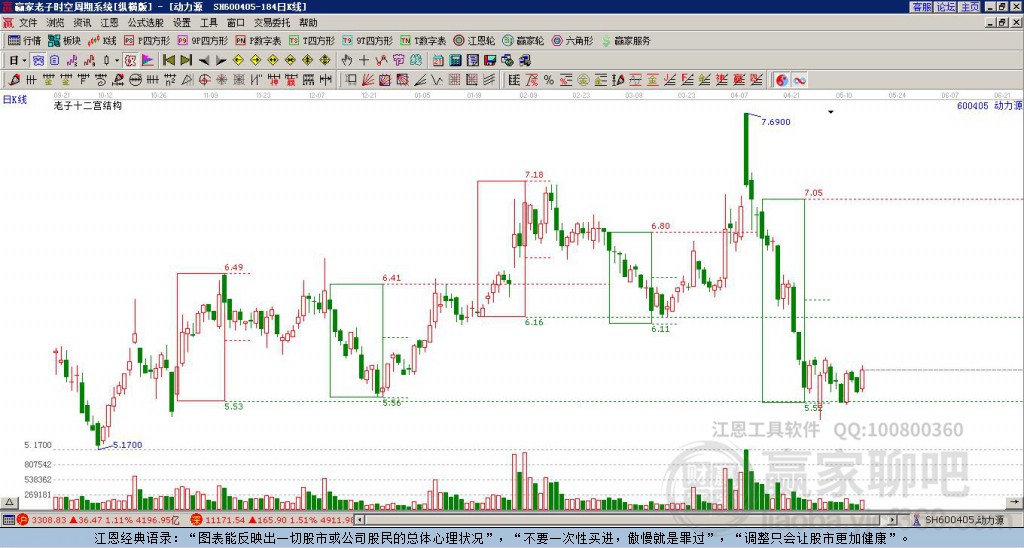1024x548 pixels.
Task: Open 赢家服务 with dollar icon
Action: pos(626,40)
